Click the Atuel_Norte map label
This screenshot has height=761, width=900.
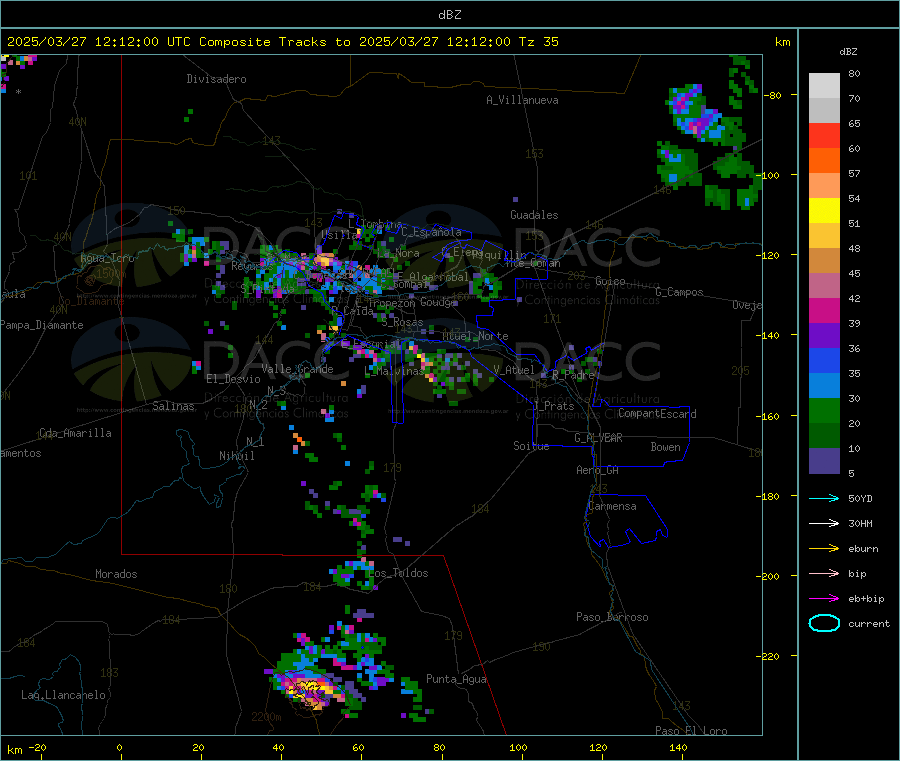475,336
